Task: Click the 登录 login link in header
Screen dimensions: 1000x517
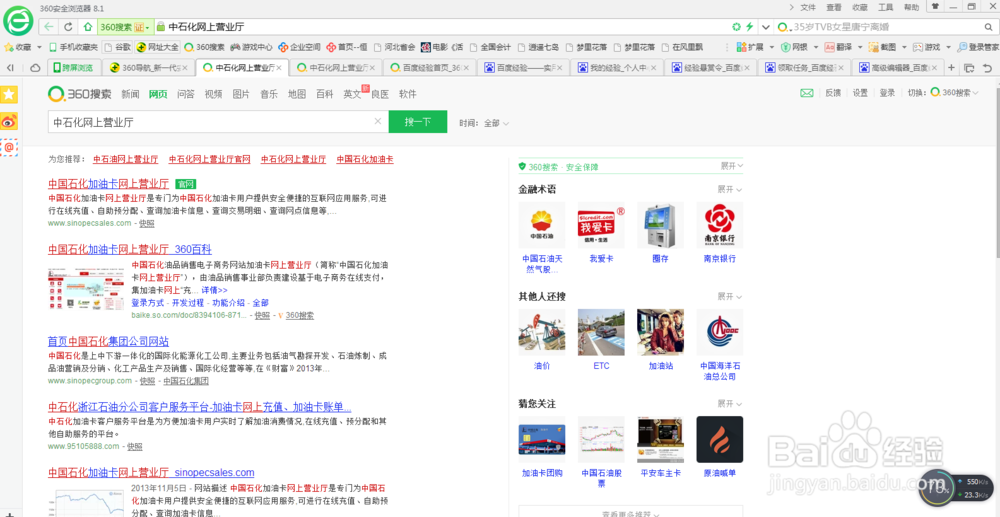Action: [x=887, y=93]
